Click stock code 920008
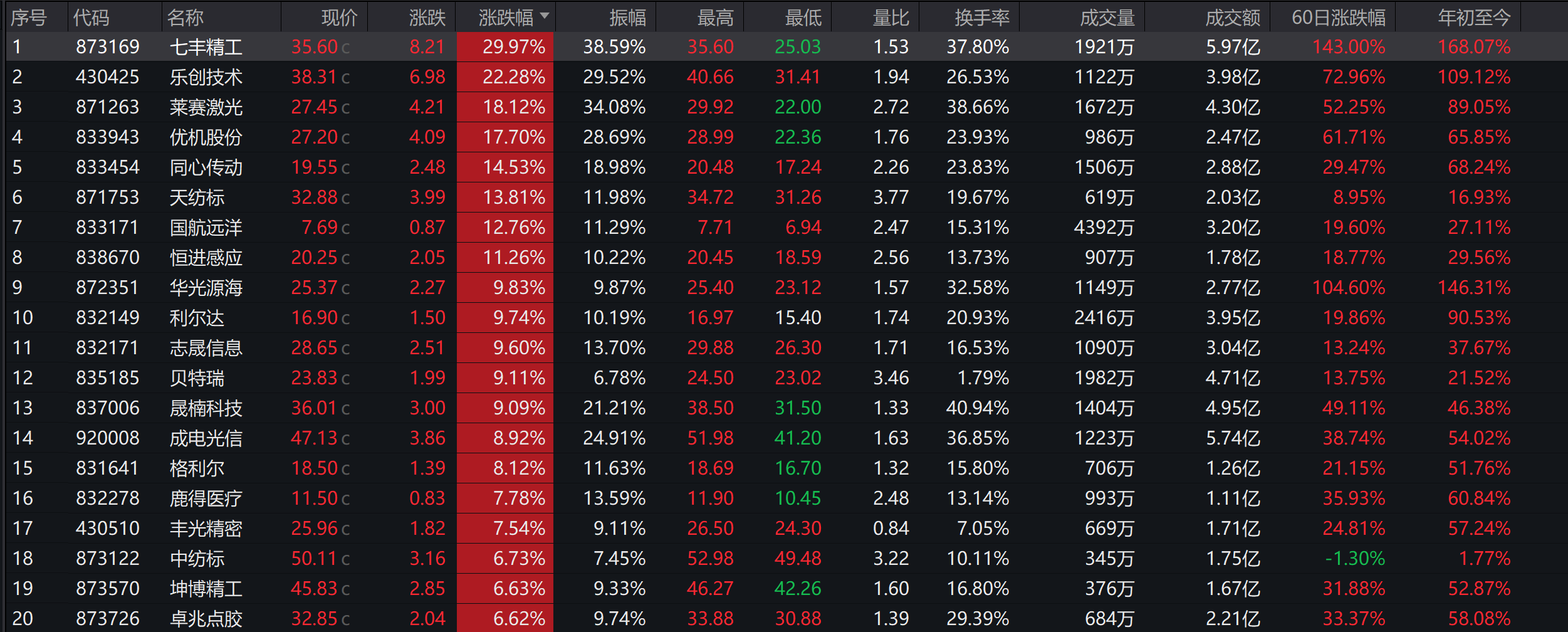 tap(108, 438)
